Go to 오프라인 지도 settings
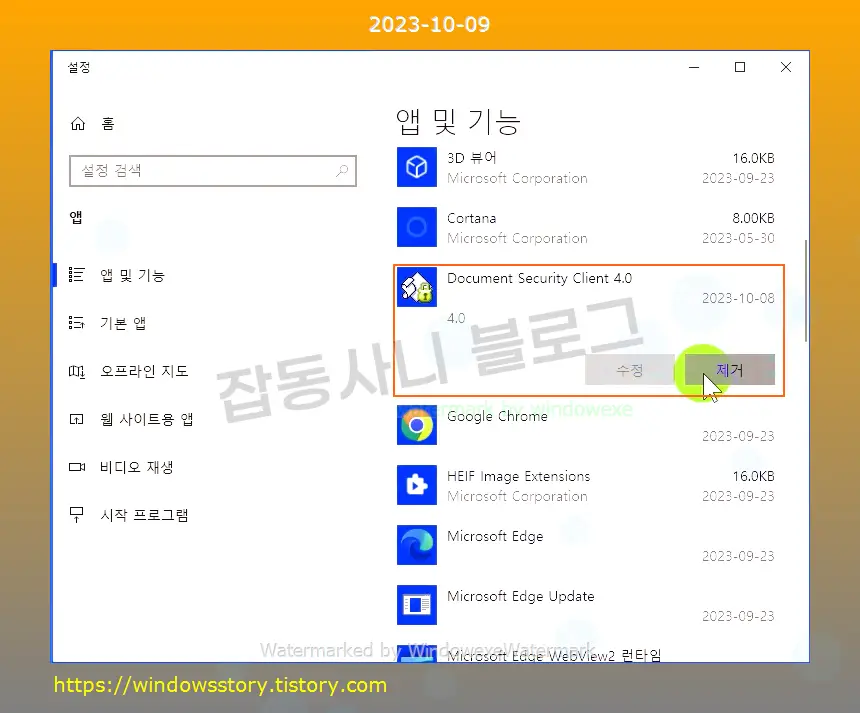860x713 pixels. pyautogui.click(x=144, y=371)
